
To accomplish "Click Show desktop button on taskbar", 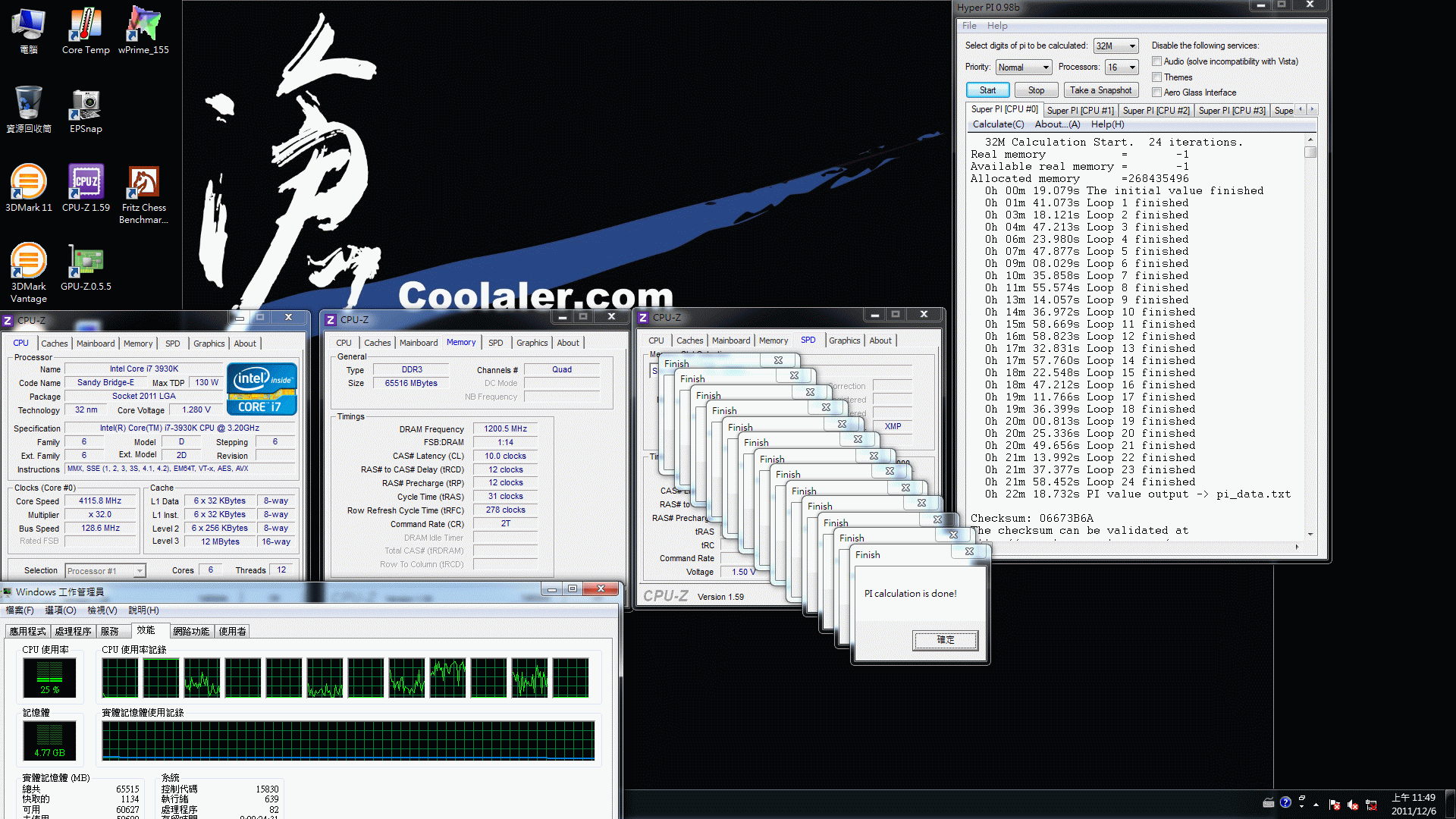I will tap(1450, 805).
